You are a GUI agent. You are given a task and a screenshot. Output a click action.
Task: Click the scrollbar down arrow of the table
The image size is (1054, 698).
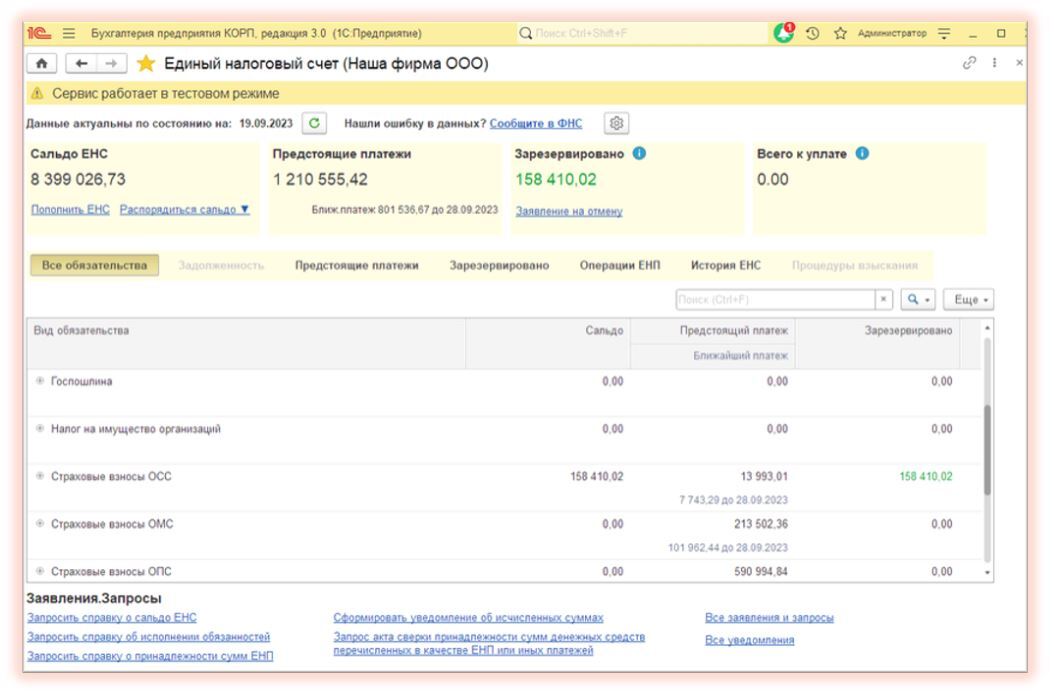987,572
